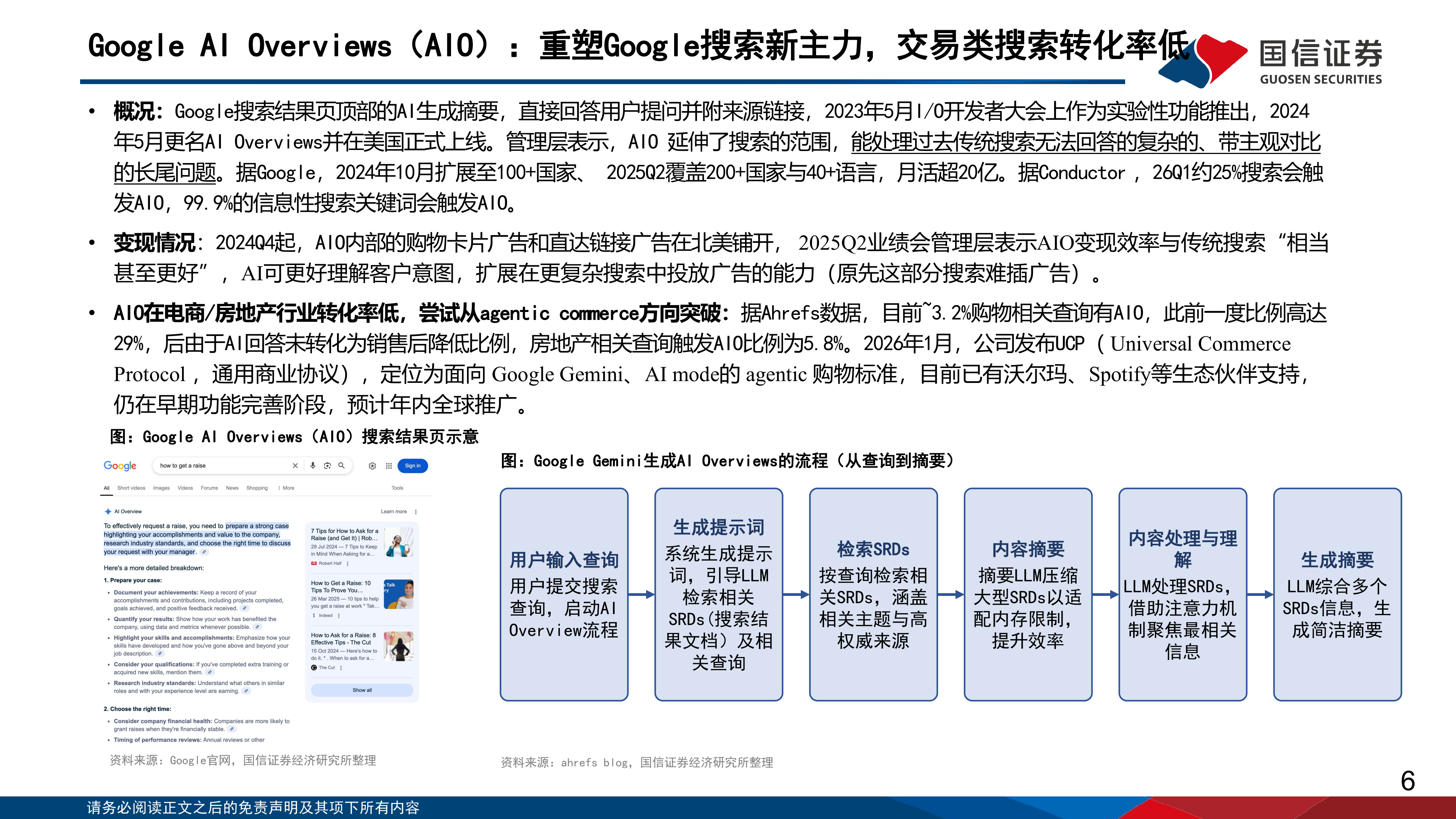
Task: Click the link chip after 'your manager'
Action: pyautogui.click(x=204, y=552)
